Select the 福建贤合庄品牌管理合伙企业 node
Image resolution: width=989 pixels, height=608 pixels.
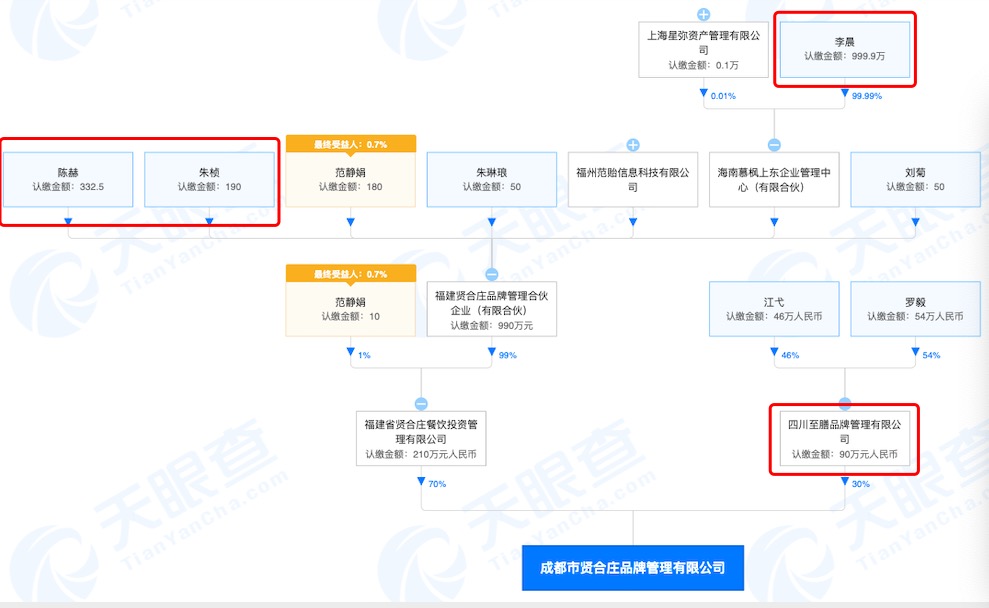tap(491, 309)
